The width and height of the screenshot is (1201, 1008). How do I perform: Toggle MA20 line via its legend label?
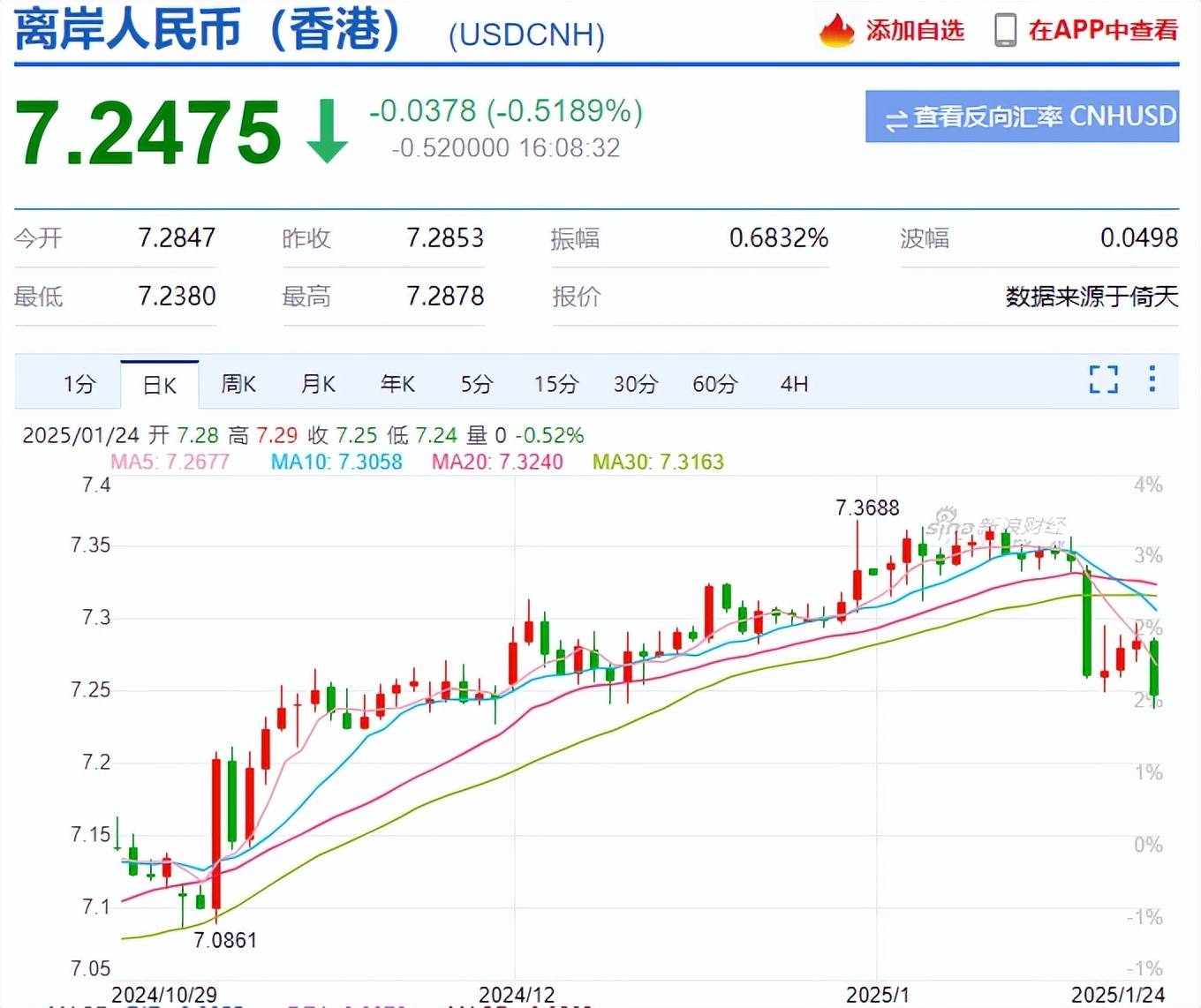coord(496,462)
